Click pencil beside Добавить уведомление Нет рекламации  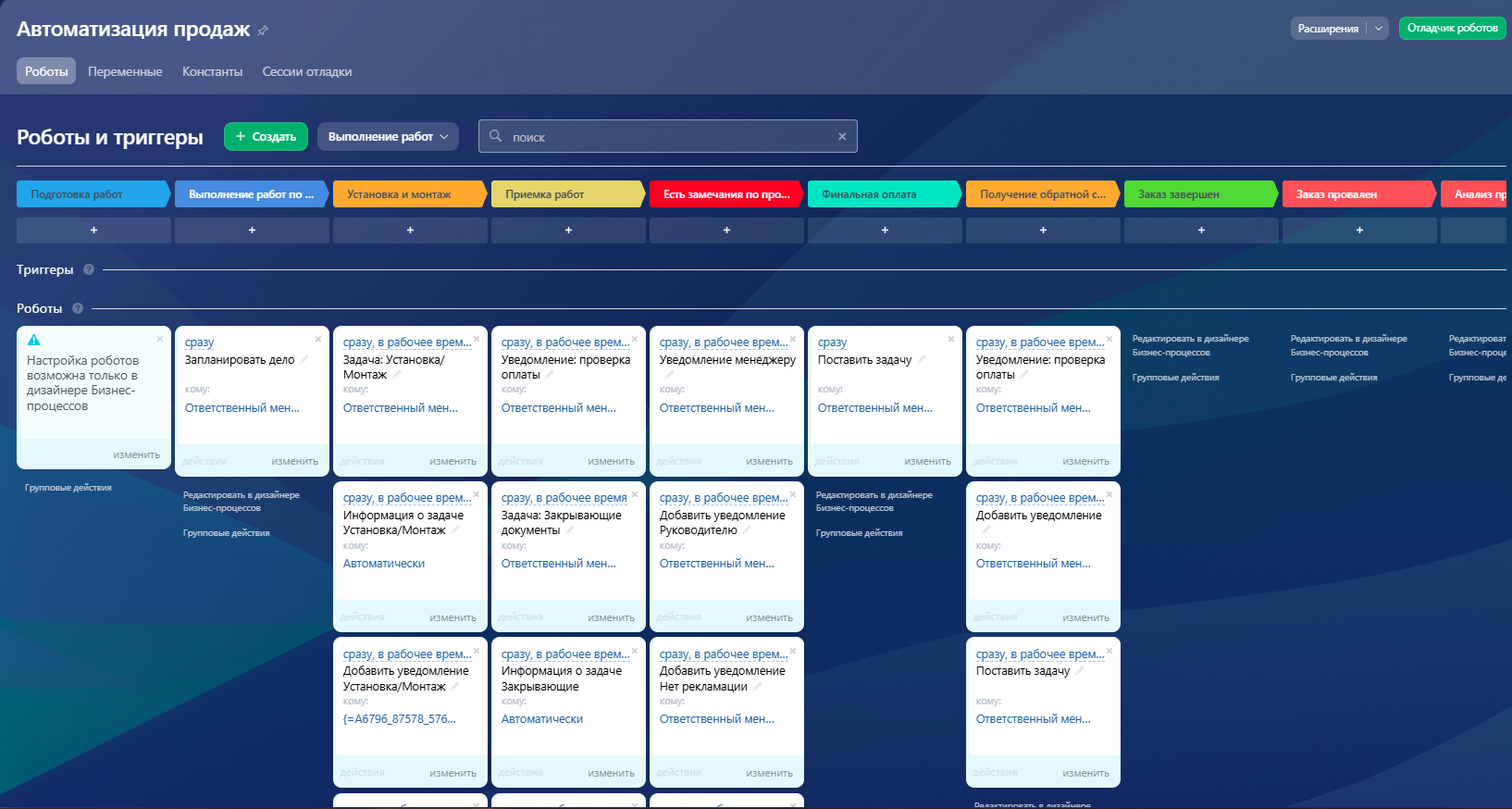click(x=757, y=686)
